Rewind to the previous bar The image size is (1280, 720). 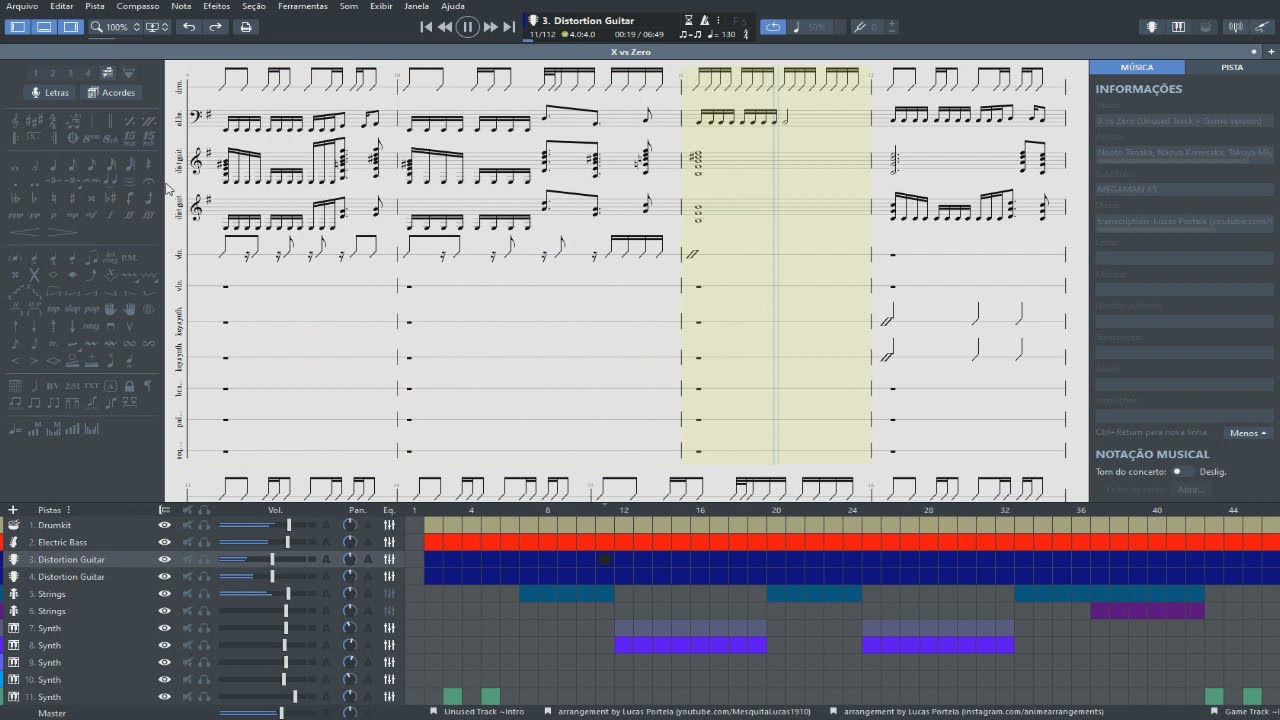445,27
